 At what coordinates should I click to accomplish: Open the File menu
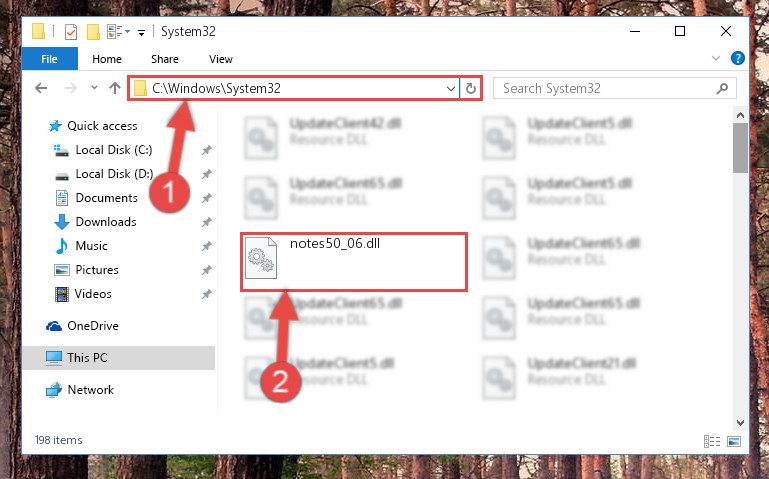click(50, 59)
